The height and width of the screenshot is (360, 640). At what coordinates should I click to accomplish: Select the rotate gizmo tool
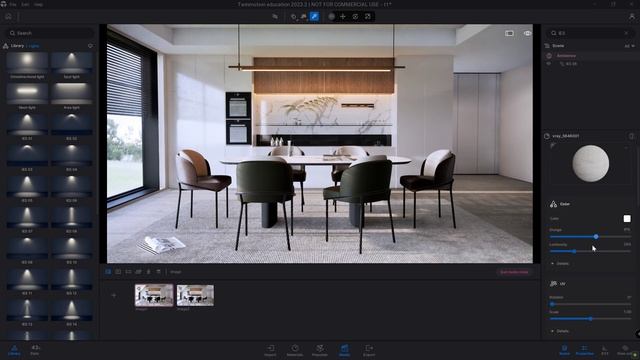click(356, 17)
